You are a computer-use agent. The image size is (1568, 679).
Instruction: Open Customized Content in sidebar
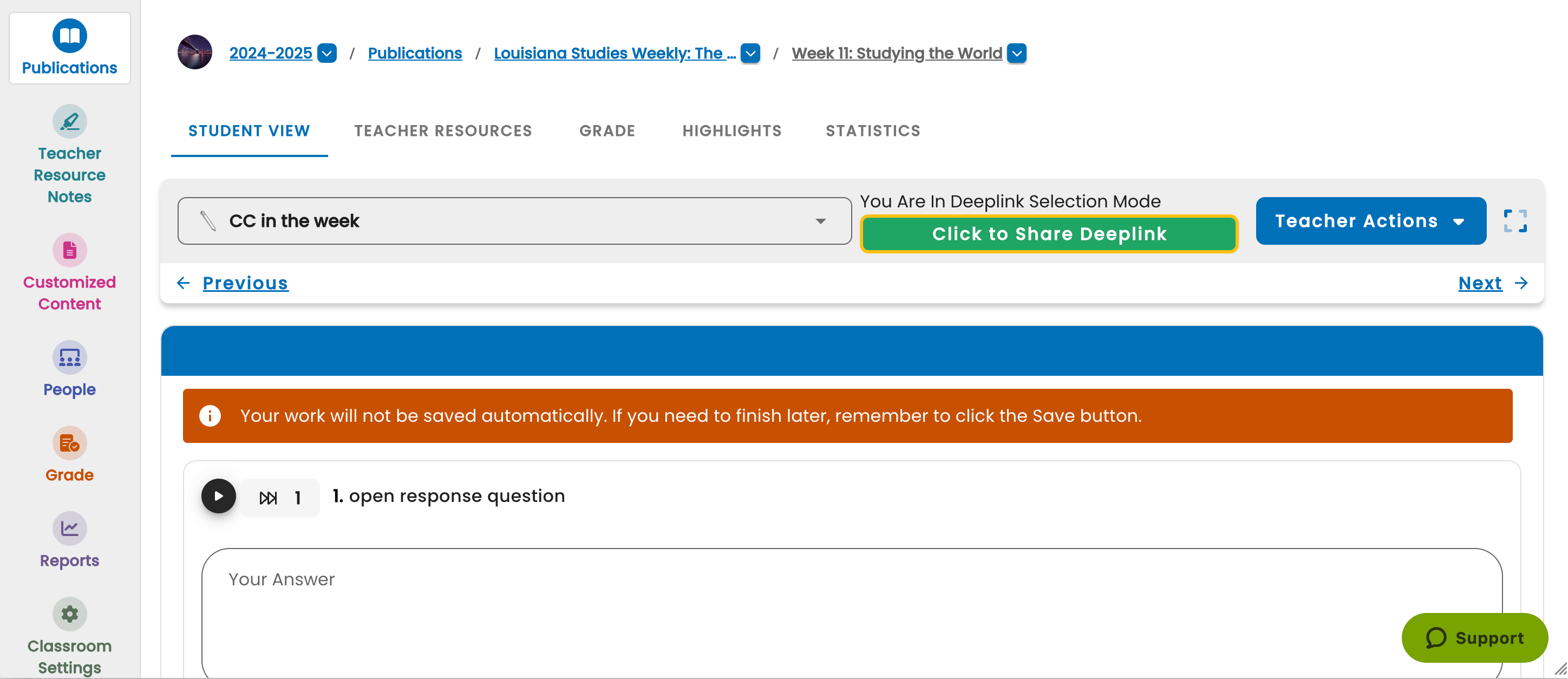69,272
